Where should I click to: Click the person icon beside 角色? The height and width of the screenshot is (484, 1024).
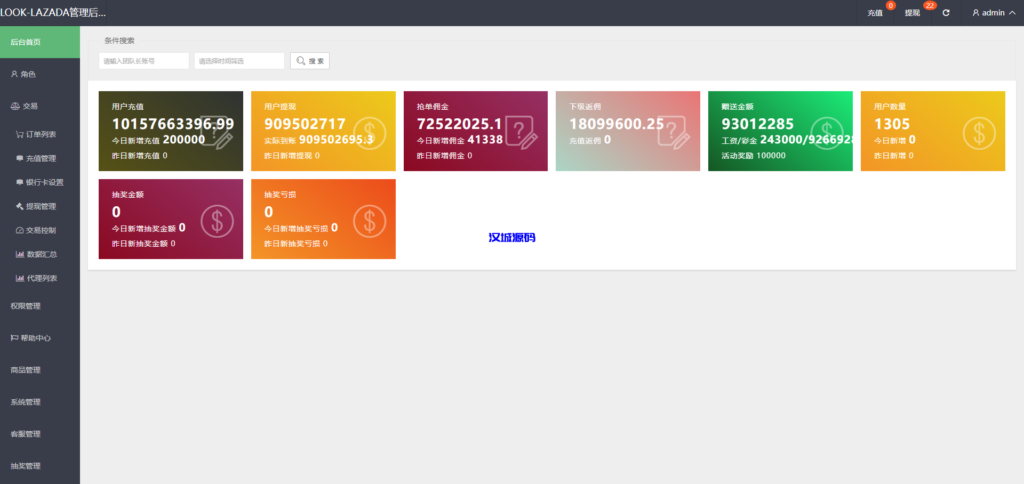[x=14, y=74]
